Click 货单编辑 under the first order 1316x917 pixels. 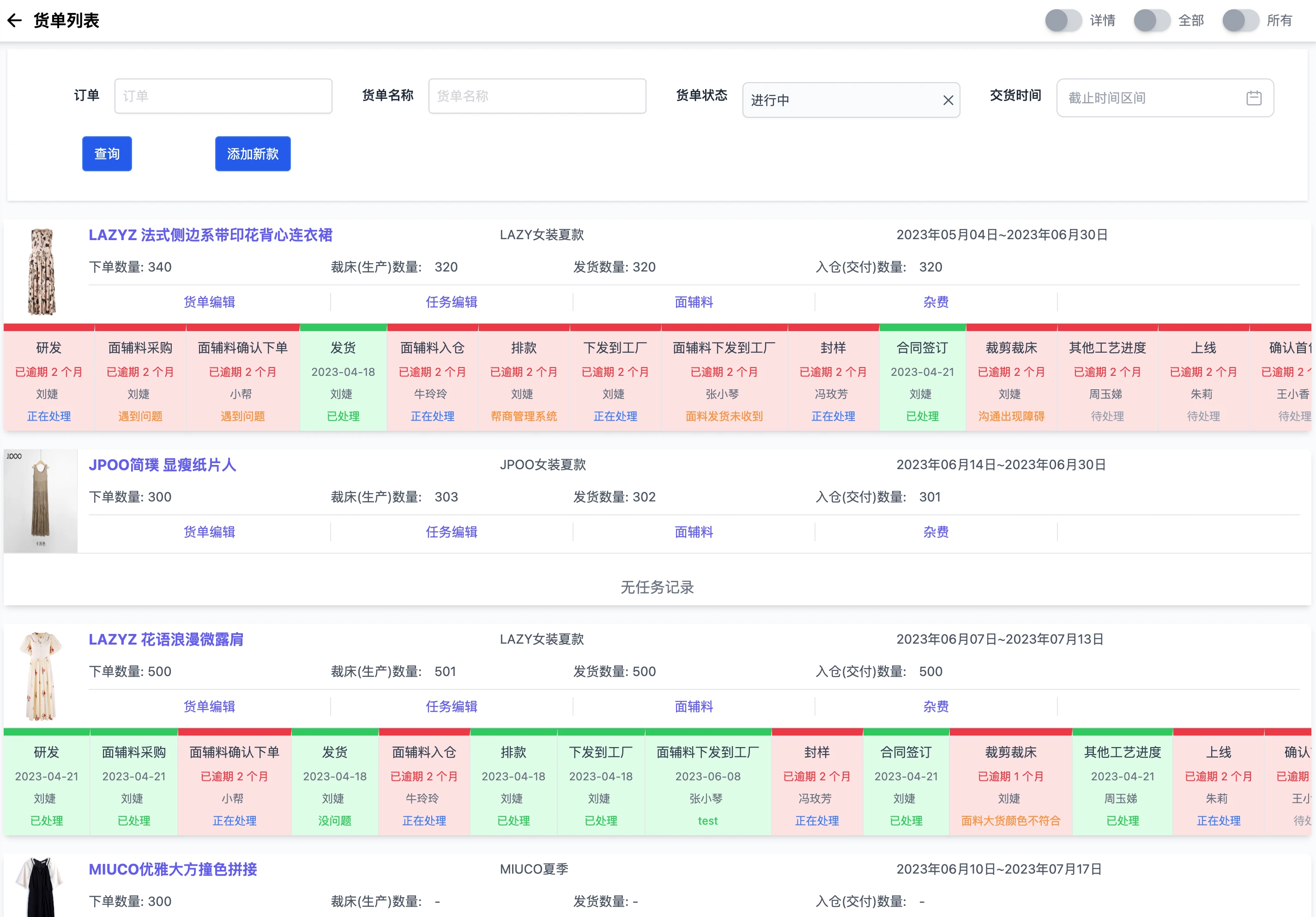[209, 302]
